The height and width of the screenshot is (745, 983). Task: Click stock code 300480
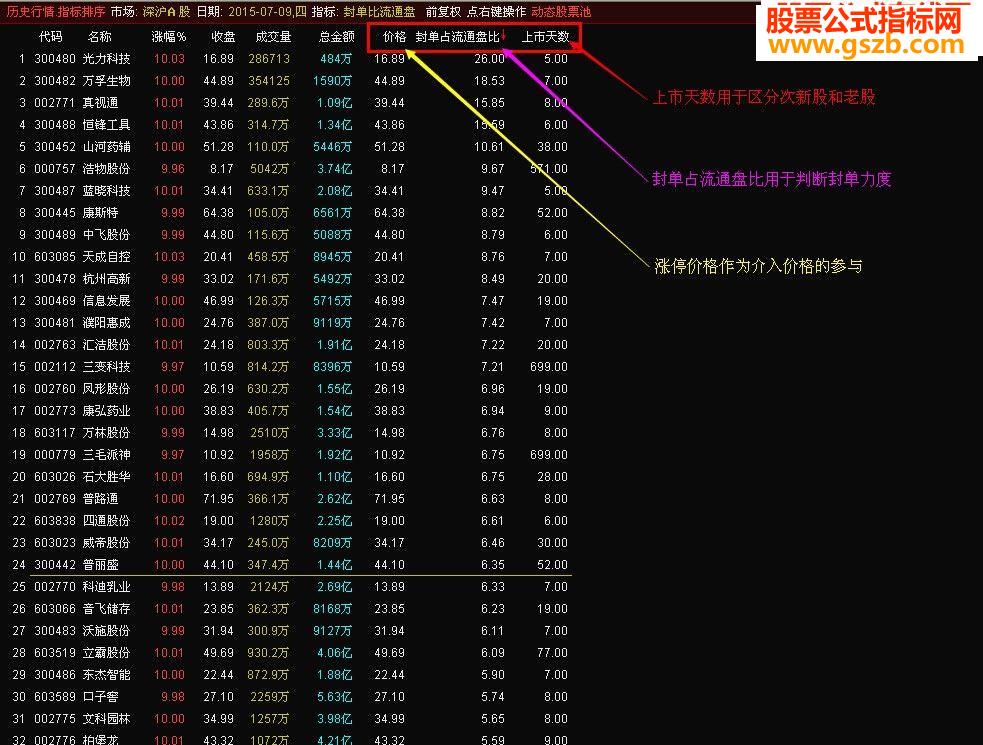[x=55, y=59]
